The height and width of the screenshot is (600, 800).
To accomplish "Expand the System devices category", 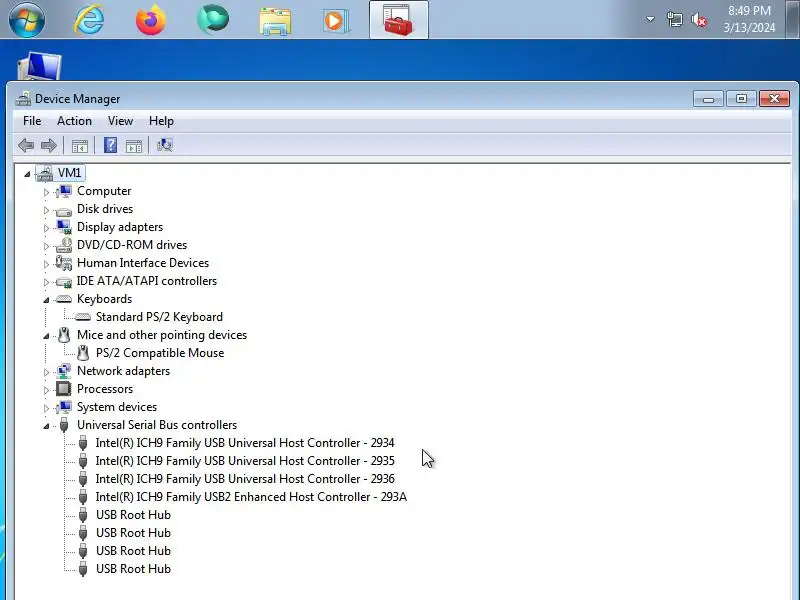I will [46, 408].
